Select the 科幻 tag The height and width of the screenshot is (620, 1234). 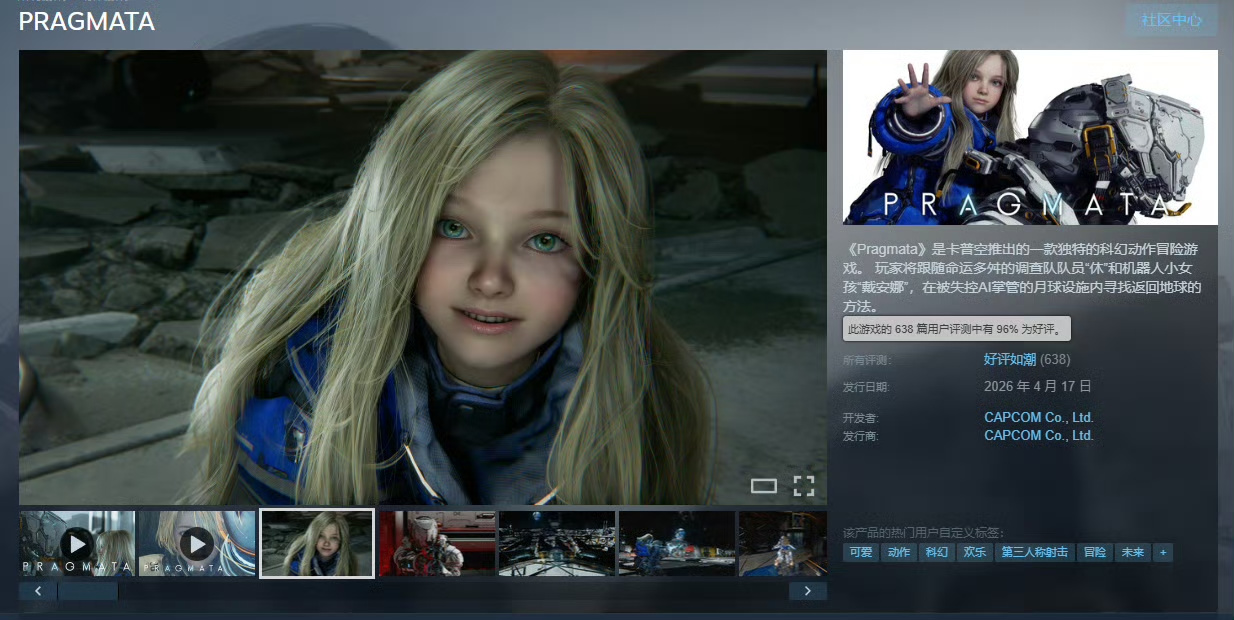[936, 552]
